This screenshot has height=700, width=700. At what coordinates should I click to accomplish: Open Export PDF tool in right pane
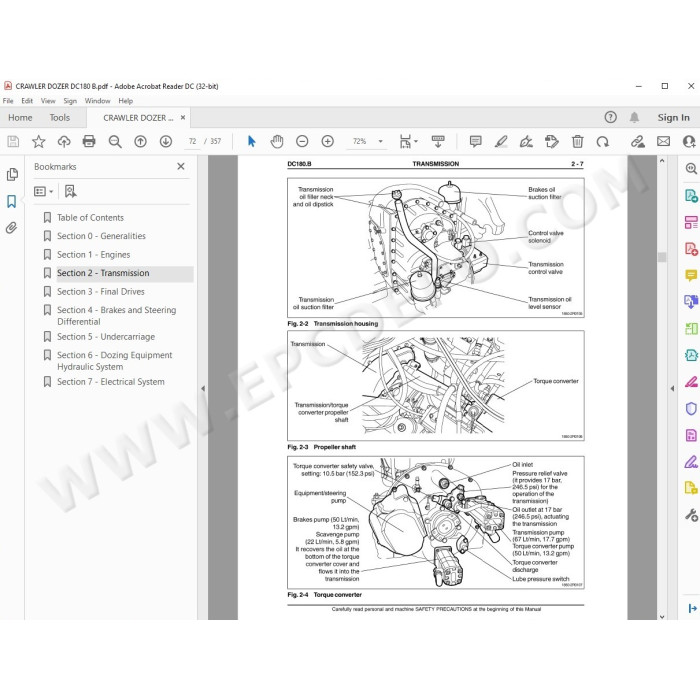coord(691,195)
